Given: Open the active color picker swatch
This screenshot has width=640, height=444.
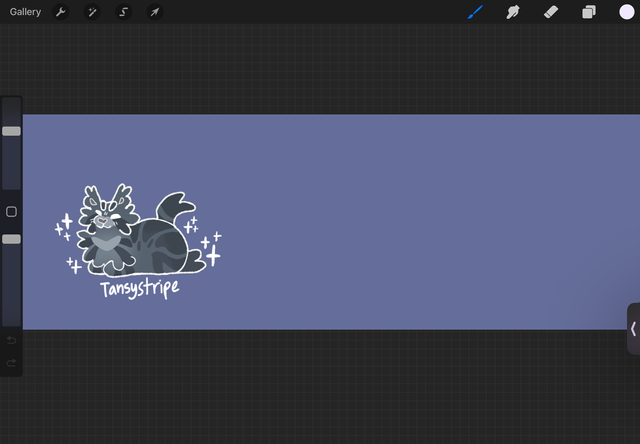Looking at the screenshot, I should (x=627, y=12).
